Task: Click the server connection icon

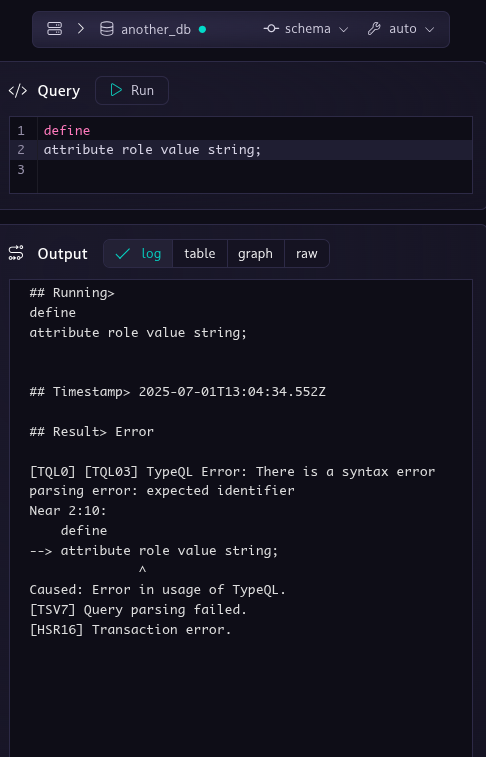Action: click(55, 29)
